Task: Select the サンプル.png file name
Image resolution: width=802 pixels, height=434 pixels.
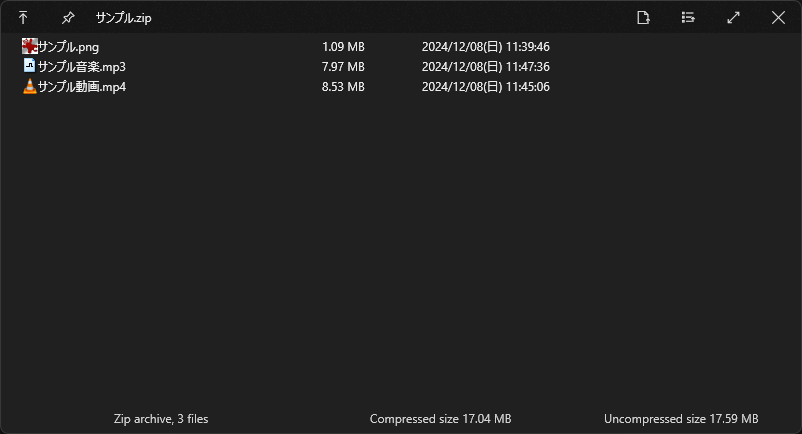Action: (x=69, y=47)
